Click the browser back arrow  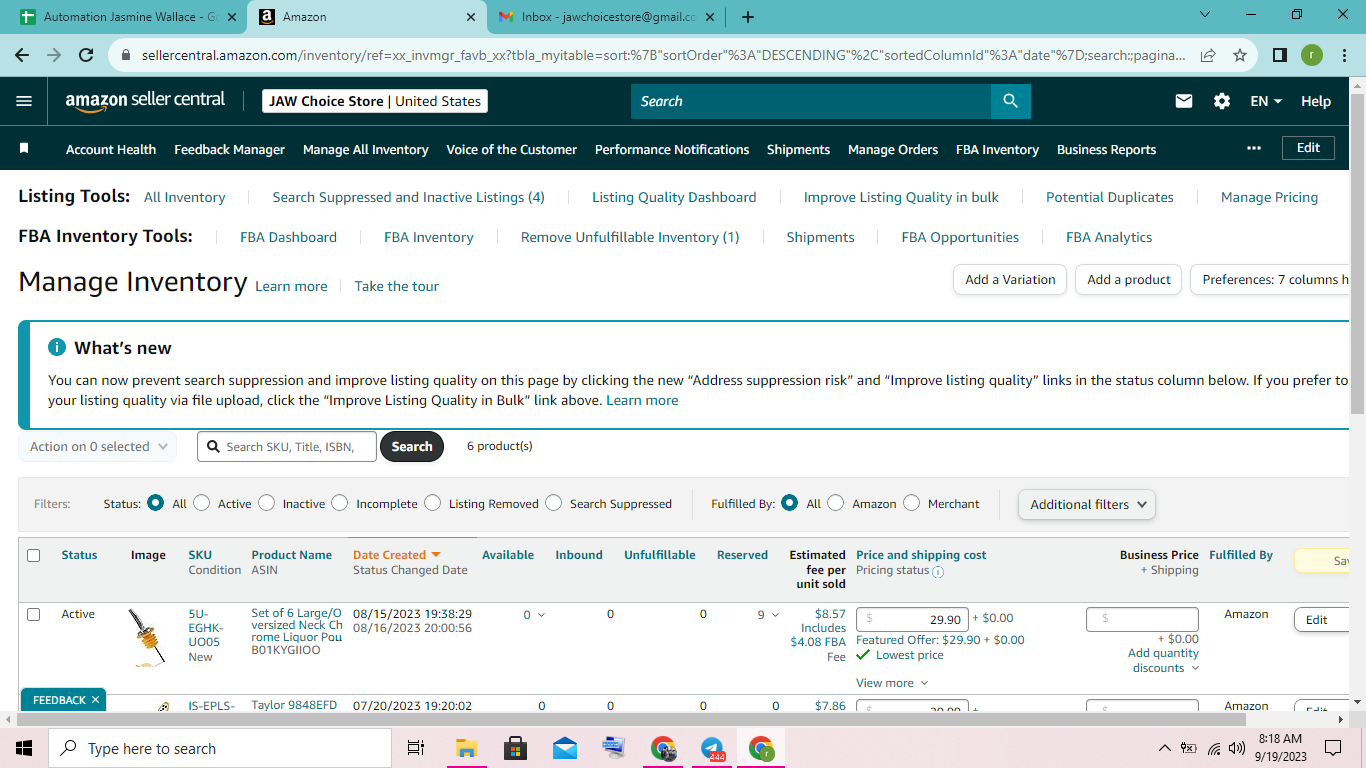coord(22,55)
